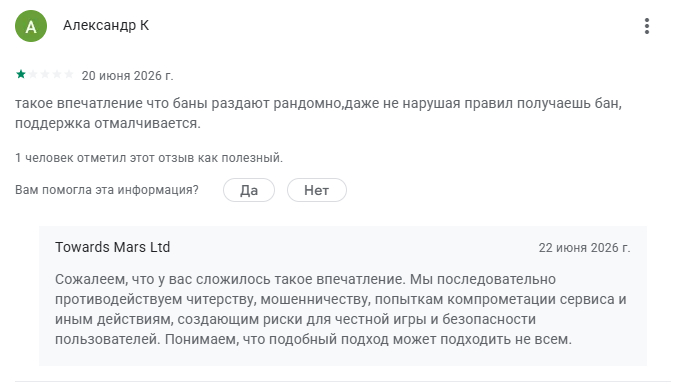Click the fifth empty rating star
The height and width of the screenshot is (387, 680).
point(69,74)
